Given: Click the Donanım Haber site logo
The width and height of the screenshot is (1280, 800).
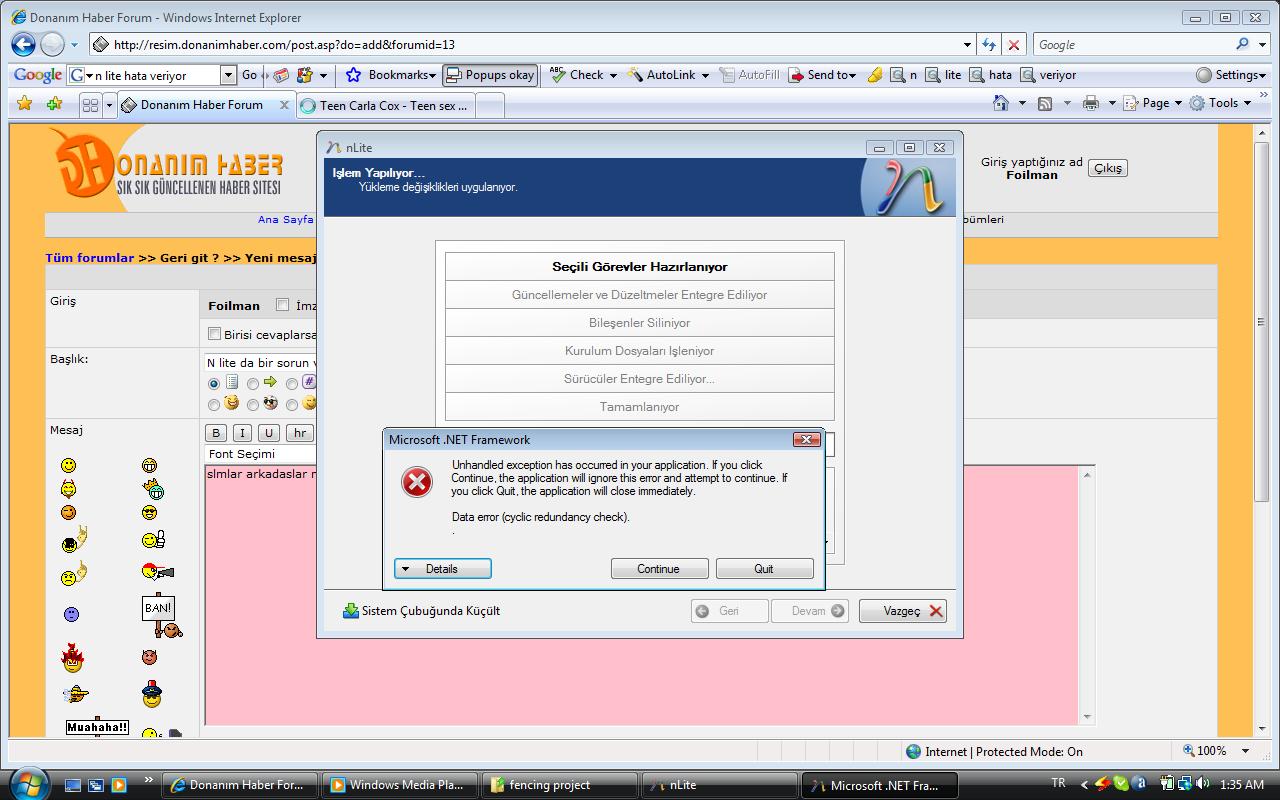Looking at the screenshot, I should [168, 170].
